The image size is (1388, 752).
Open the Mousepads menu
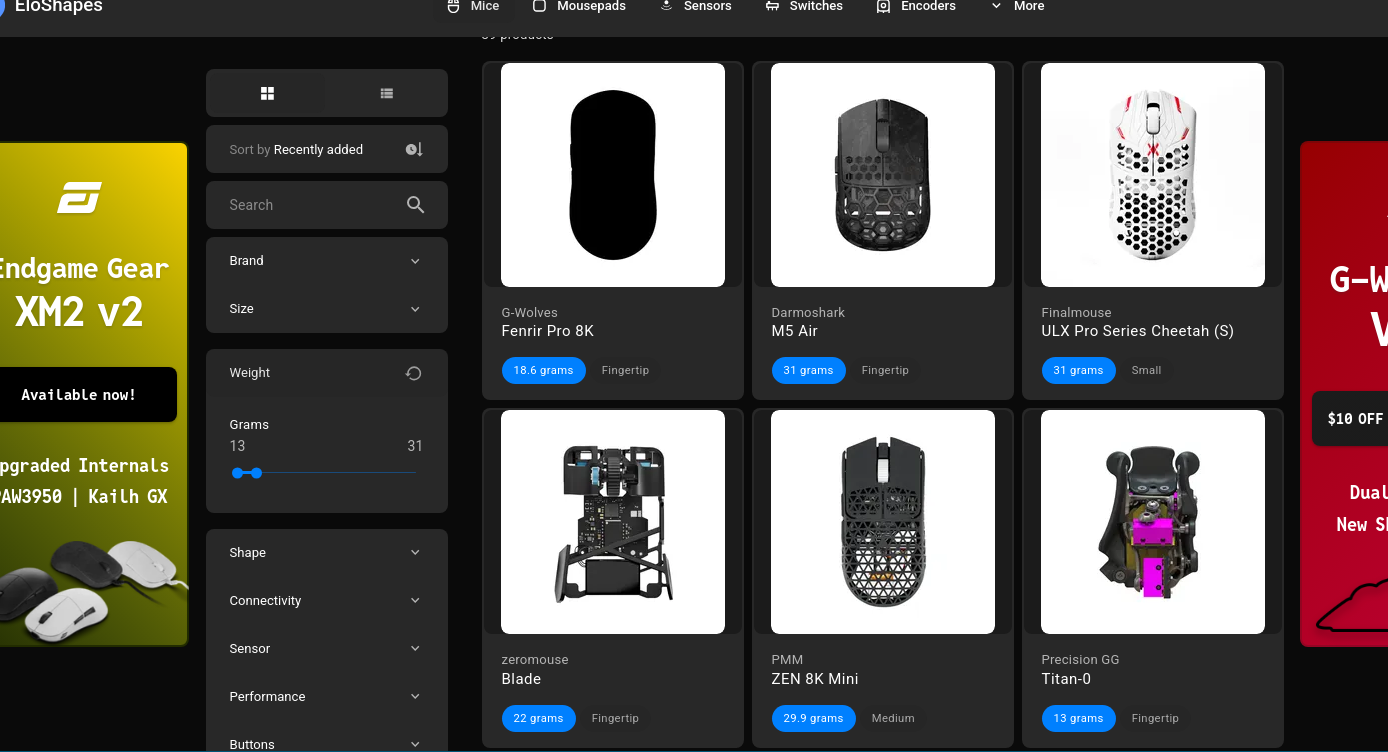click(579, 7)
